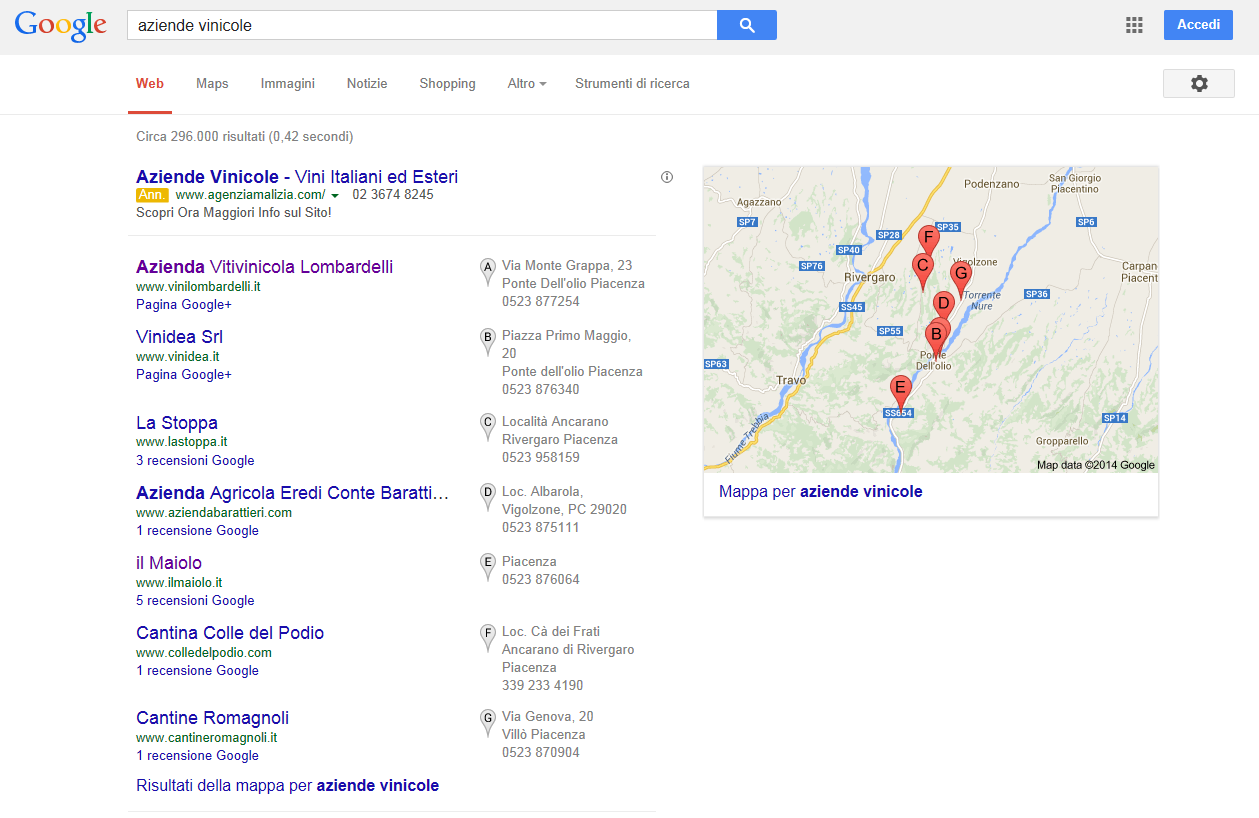
Task: Click in the search box with 'aziende vinicole'
Action: pyautogui.click(x=422, y=25)
